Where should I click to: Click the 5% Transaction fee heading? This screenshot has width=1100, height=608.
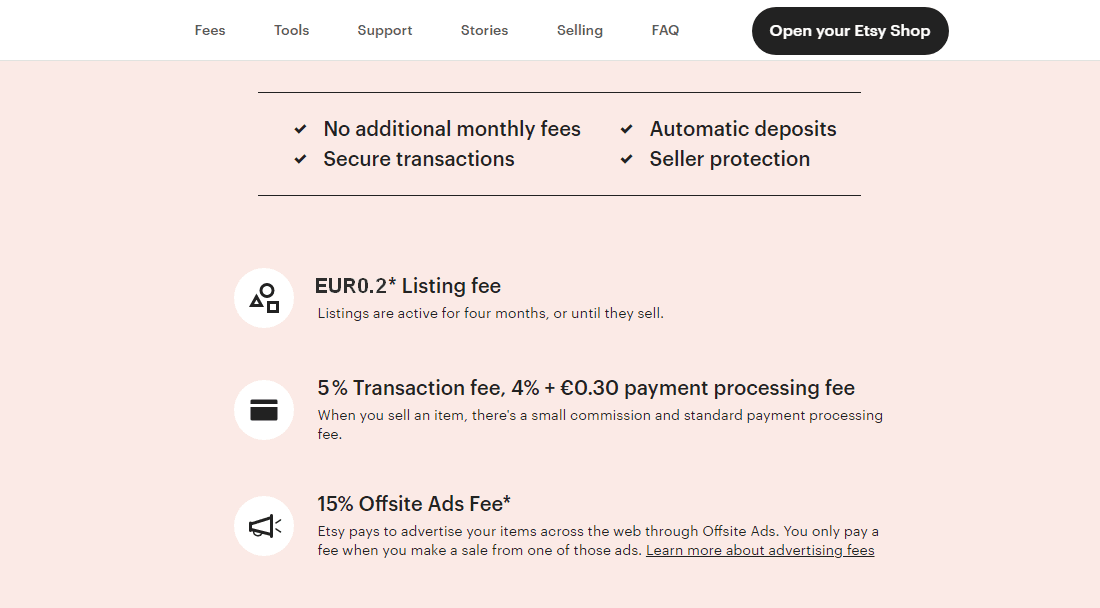pos(586,388)
